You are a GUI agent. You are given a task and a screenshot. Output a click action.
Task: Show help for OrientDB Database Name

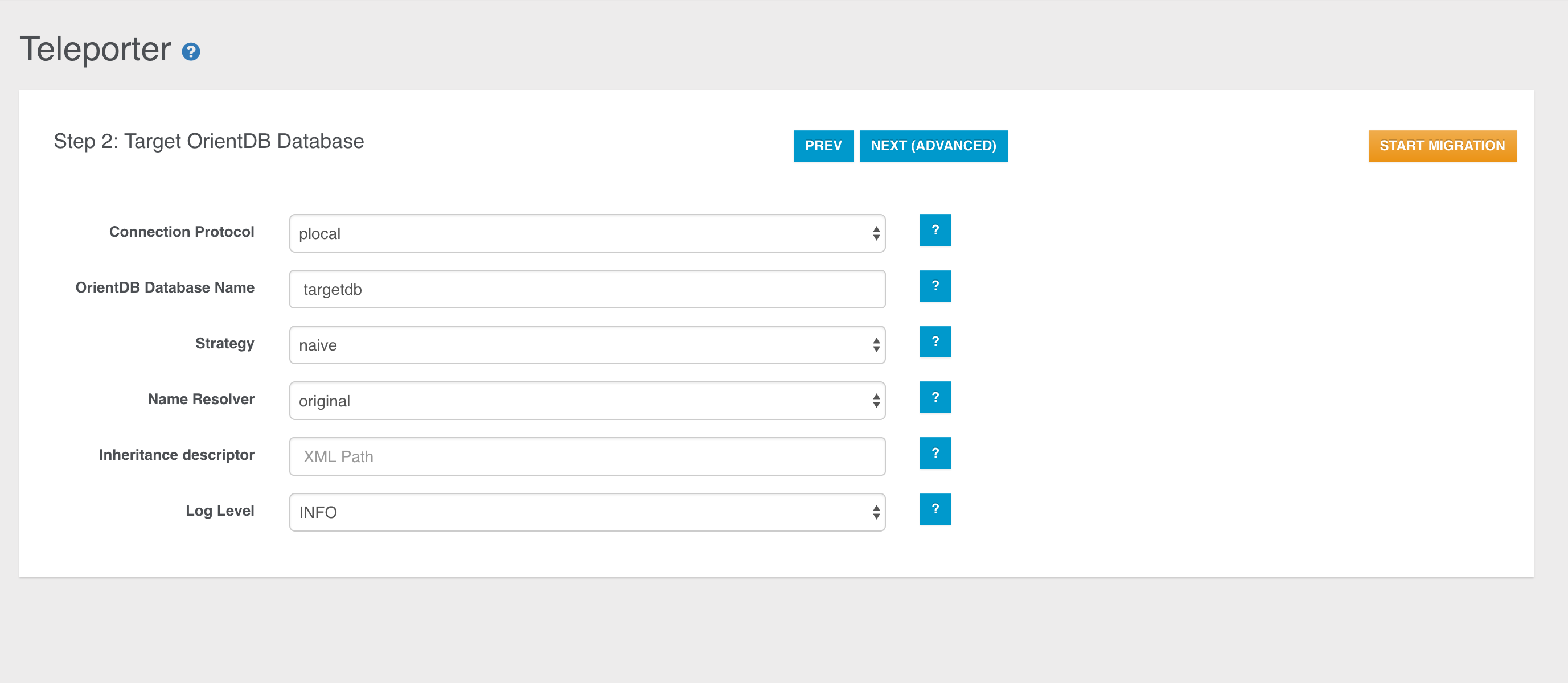[x=934, y=286]
